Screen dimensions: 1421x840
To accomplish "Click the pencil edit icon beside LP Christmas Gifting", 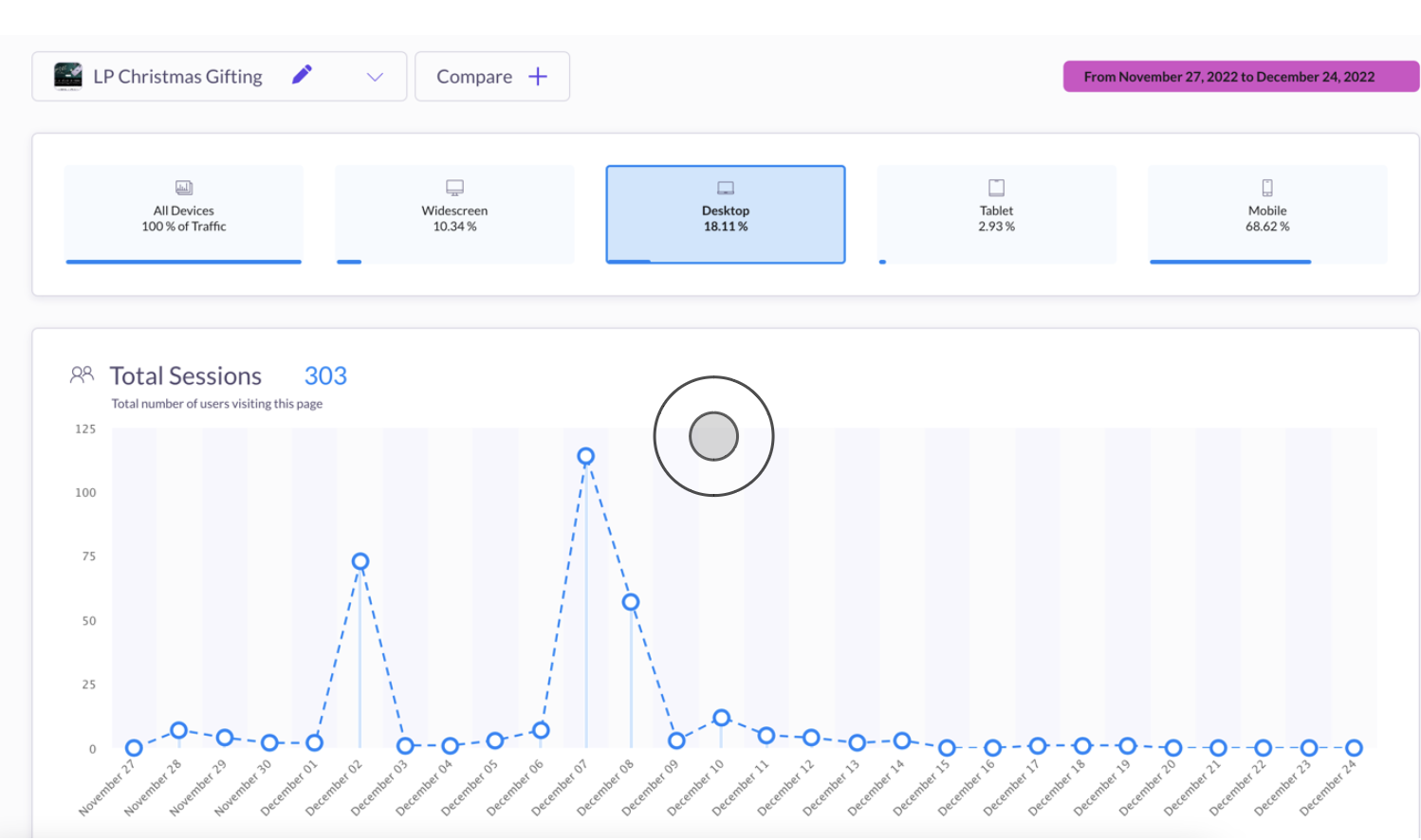I will [302, 75].
